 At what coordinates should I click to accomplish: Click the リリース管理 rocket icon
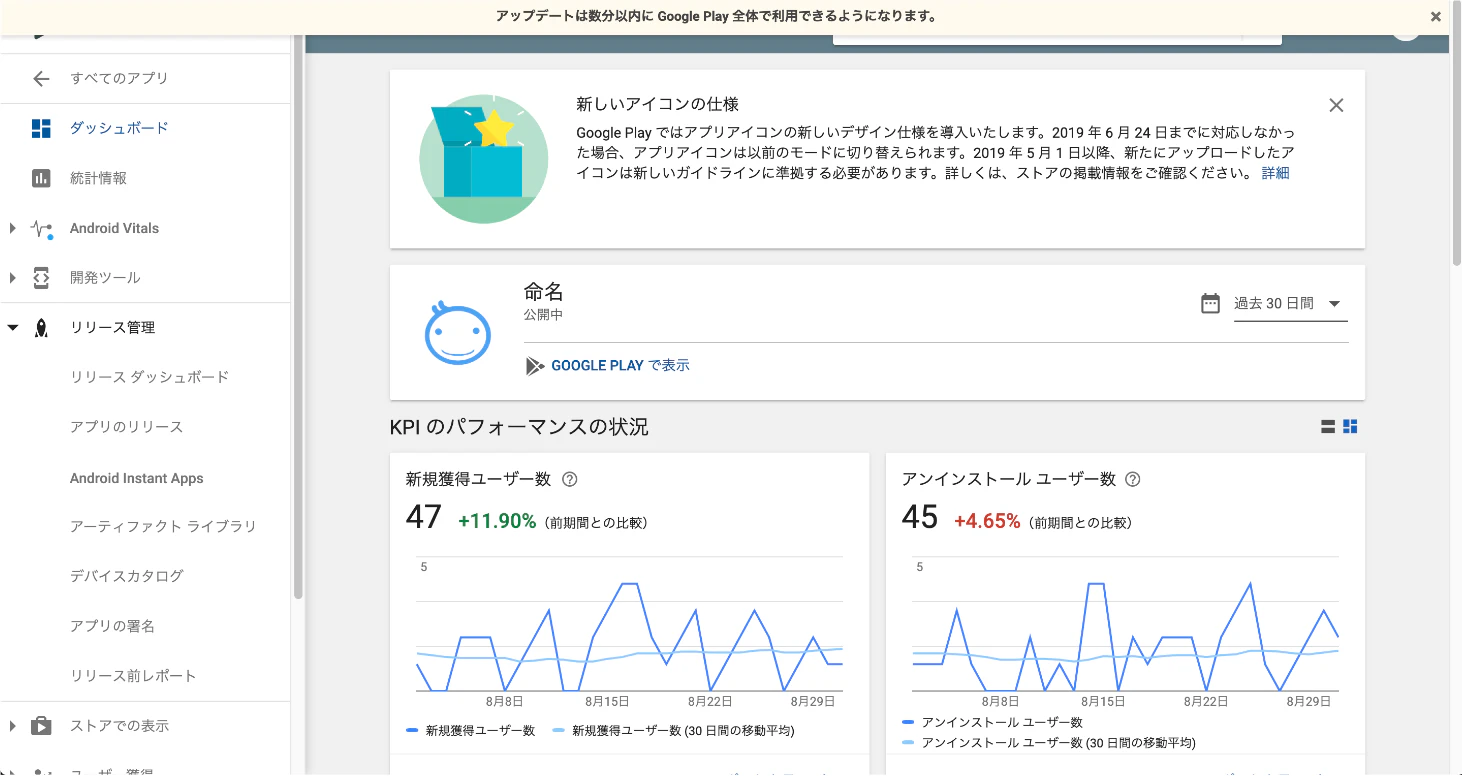[41, 328]
